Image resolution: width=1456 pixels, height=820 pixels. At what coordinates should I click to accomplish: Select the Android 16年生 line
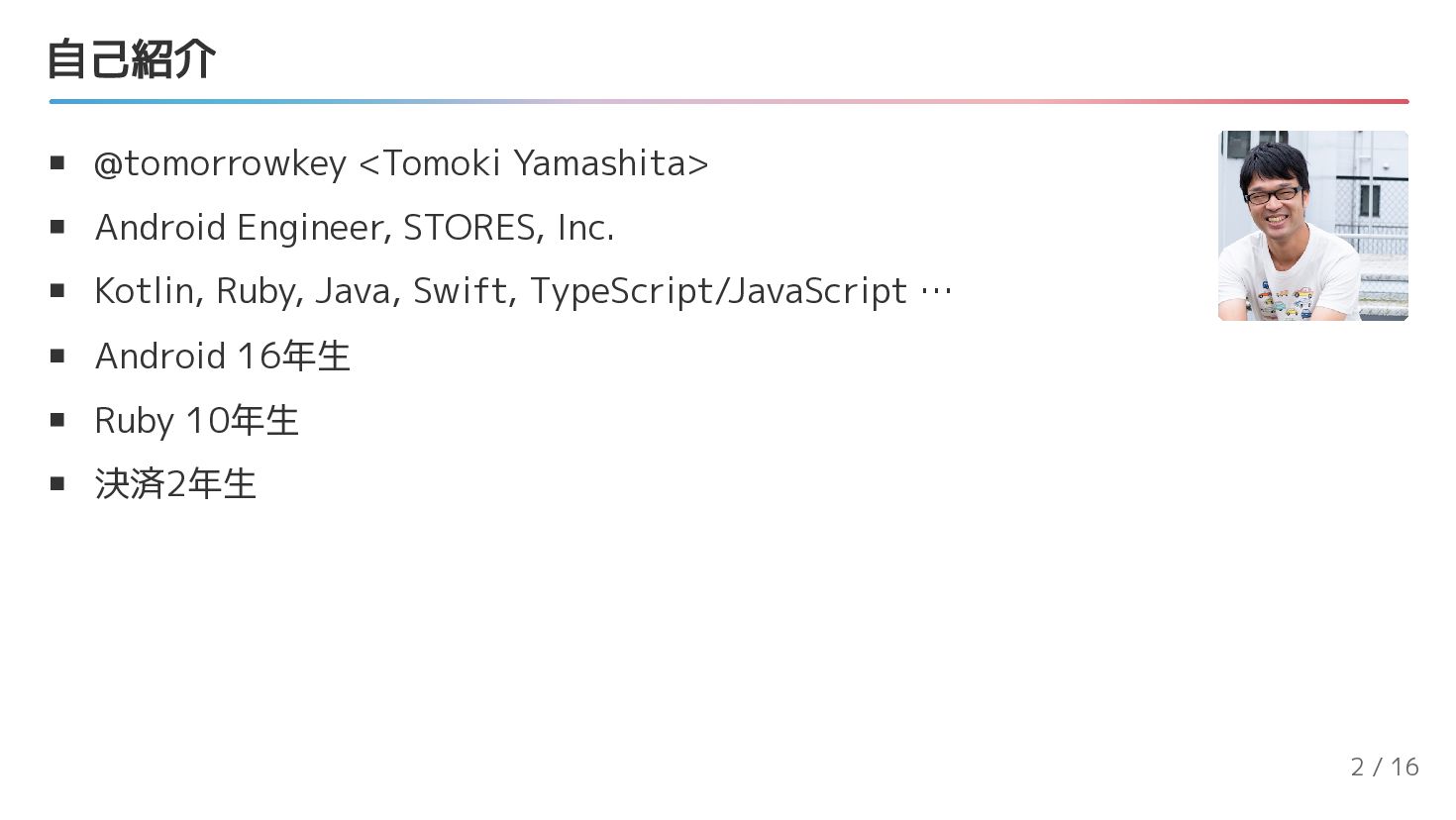pyautogui.click(x=223, y=357)
